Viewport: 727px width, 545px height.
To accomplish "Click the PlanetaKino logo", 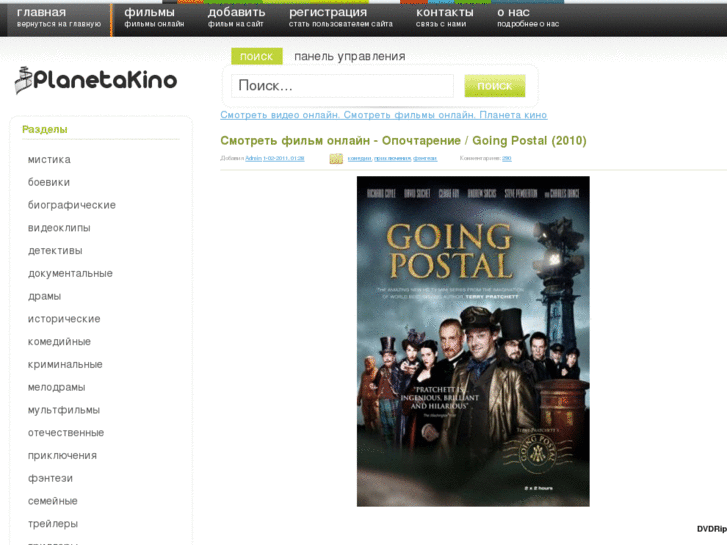I will pos(96,80).
